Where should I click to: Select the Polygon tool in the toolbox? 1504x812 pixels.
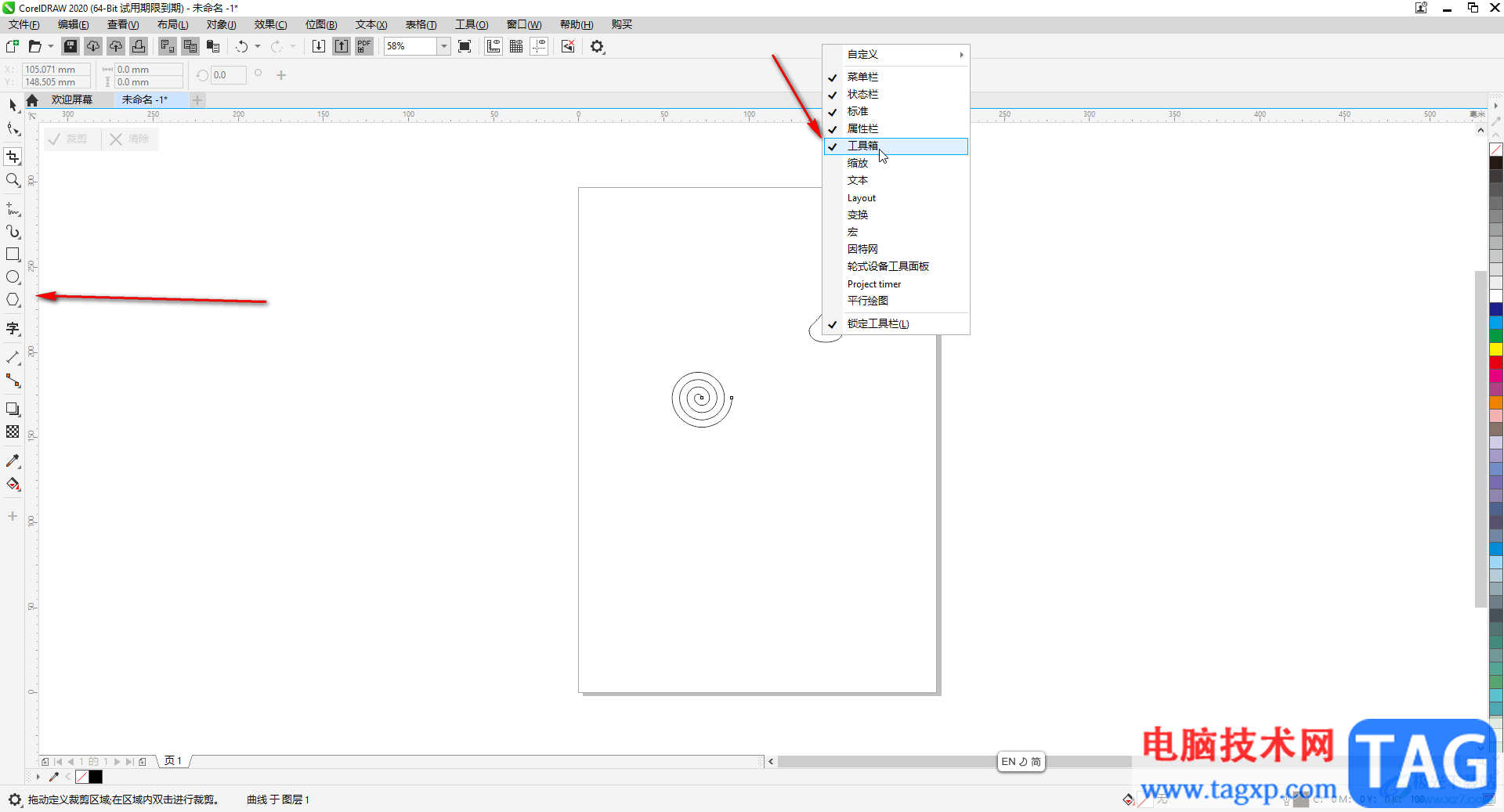point(13,300)
